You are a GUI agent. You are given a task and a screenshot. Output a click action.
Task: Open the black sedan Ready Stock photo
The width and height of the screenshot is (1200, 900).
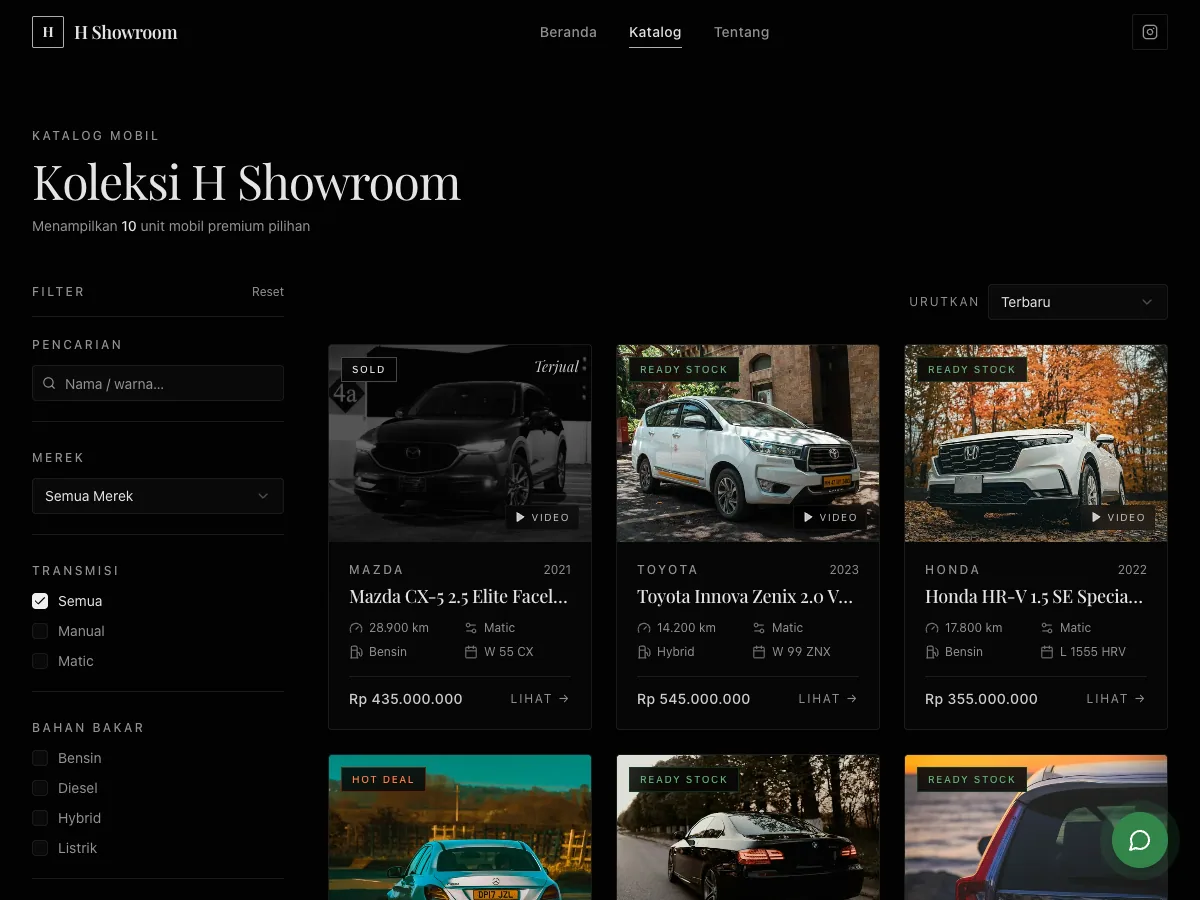(748, 828)
